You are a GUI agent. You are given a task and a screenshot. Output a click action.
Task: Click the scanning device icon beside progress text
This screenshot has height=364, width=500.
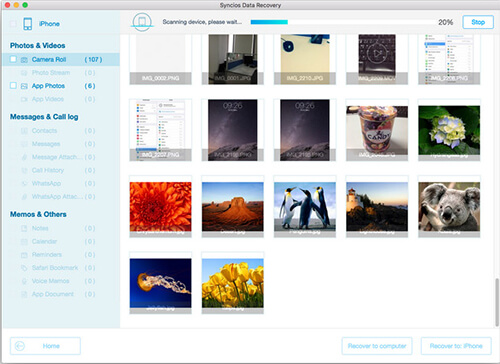point(142,22)
